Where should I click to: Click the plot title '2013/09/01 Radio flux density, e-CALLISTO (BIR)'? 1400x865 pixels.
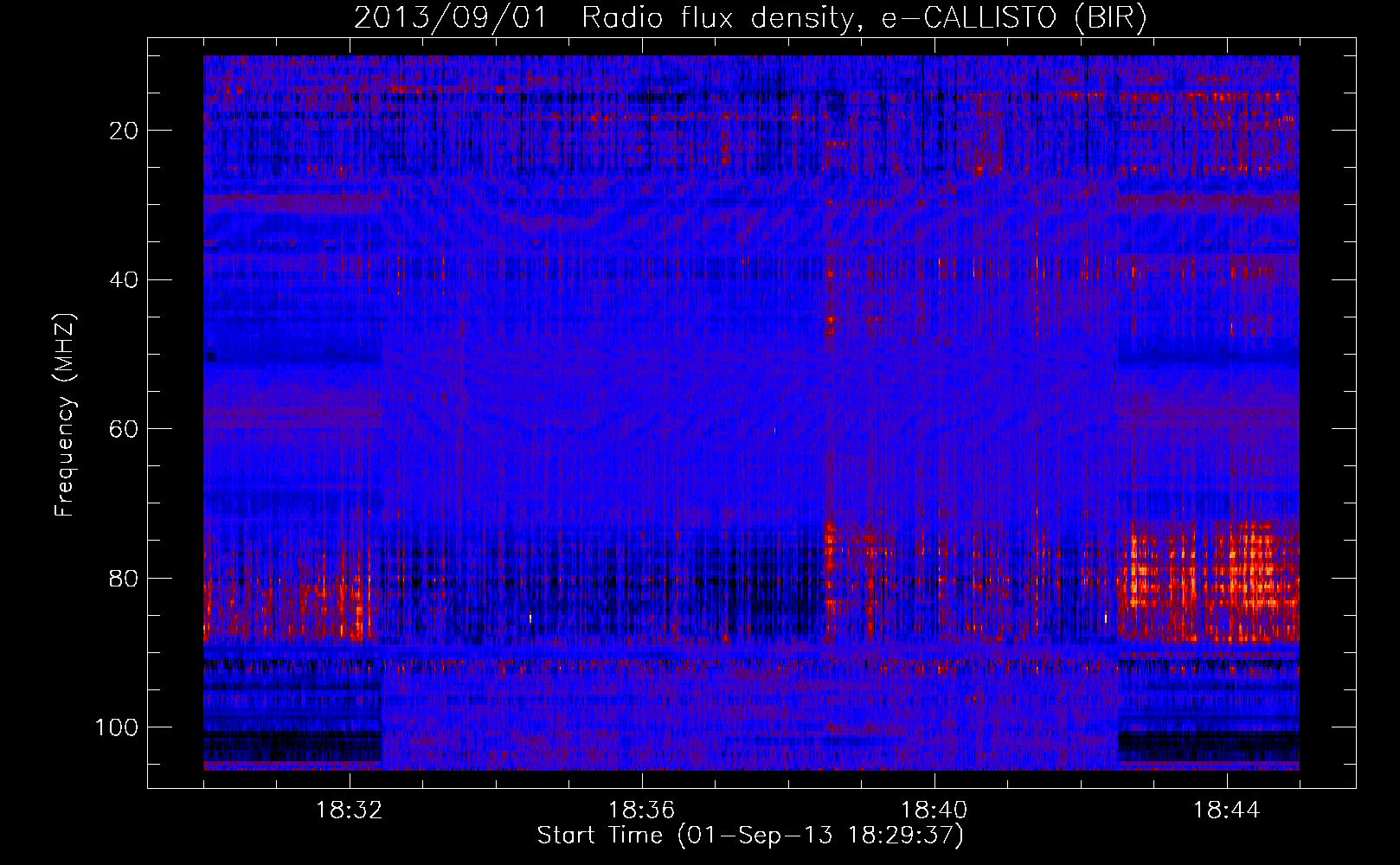coord(750,18)
